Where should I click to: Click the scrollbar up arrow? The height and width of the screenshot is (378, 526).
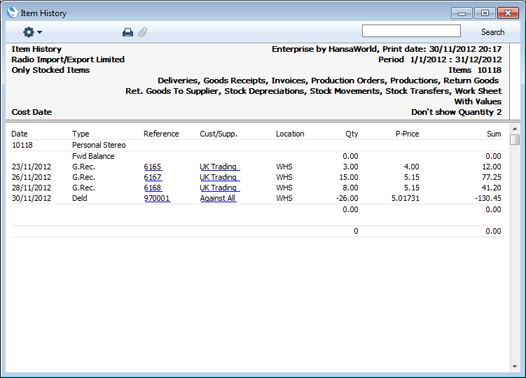(515, 128)
